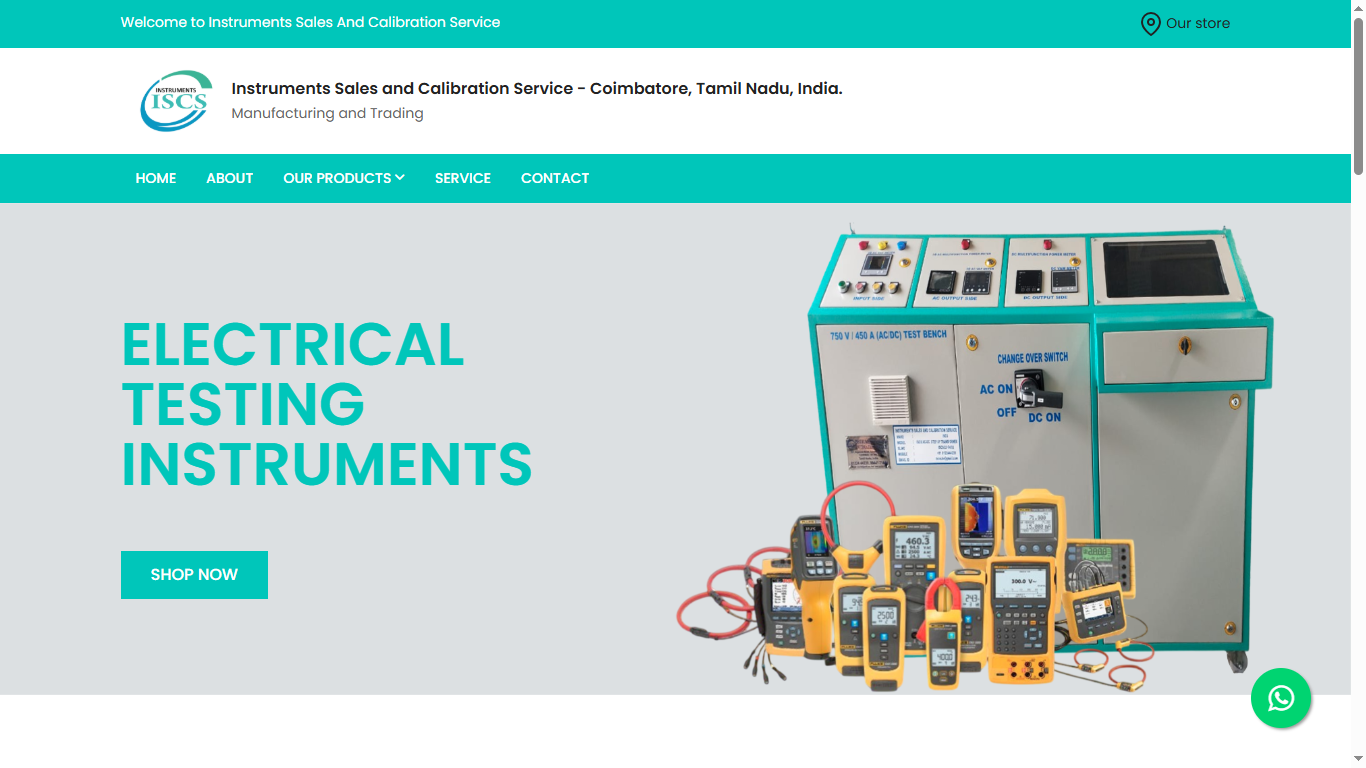
Task: Click the ISCS circular logo
Action: click(x=176, y=100)
